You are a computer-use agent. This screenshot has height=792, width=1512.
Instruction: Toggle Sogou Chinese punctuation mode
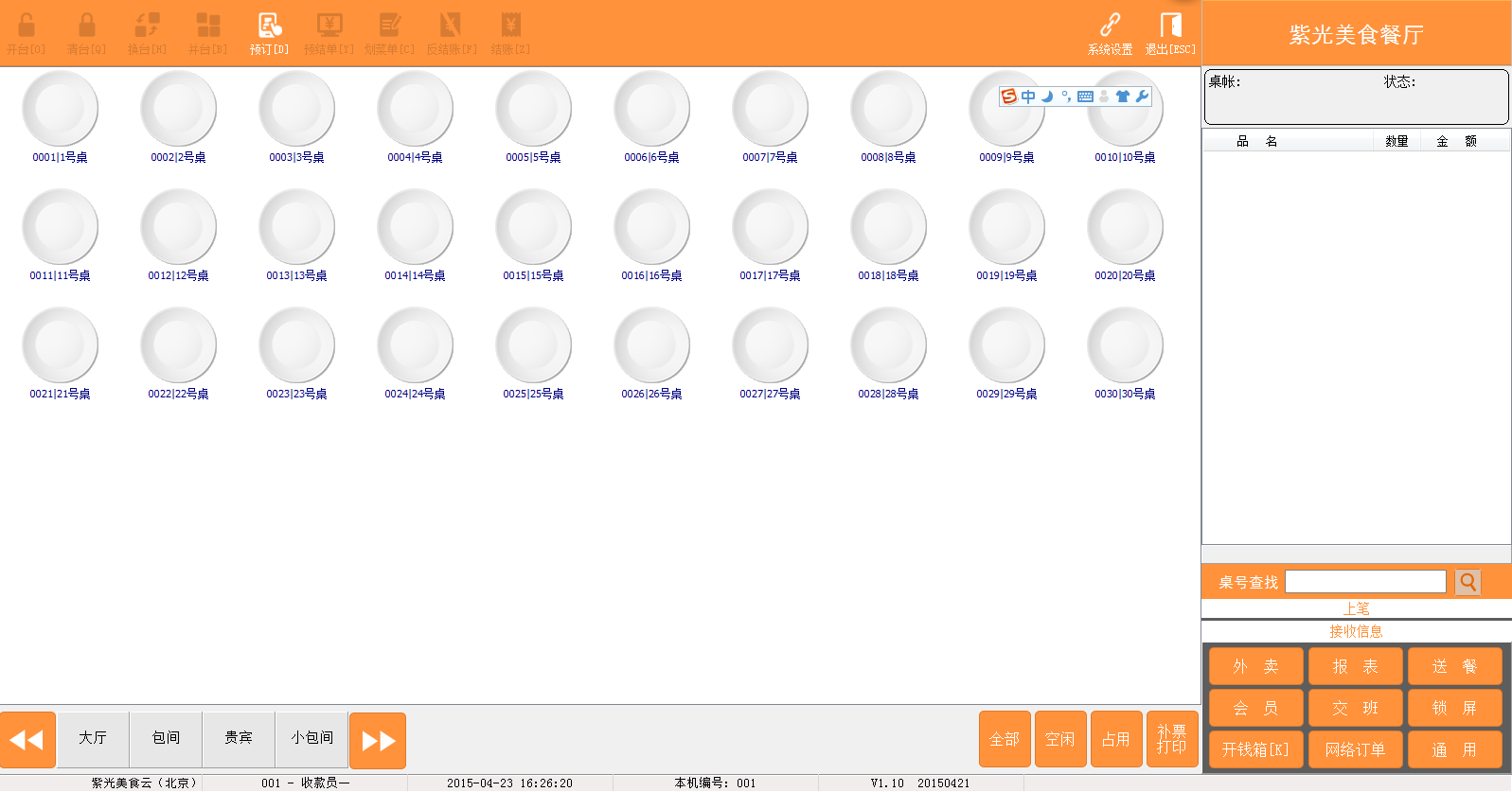1066,97
